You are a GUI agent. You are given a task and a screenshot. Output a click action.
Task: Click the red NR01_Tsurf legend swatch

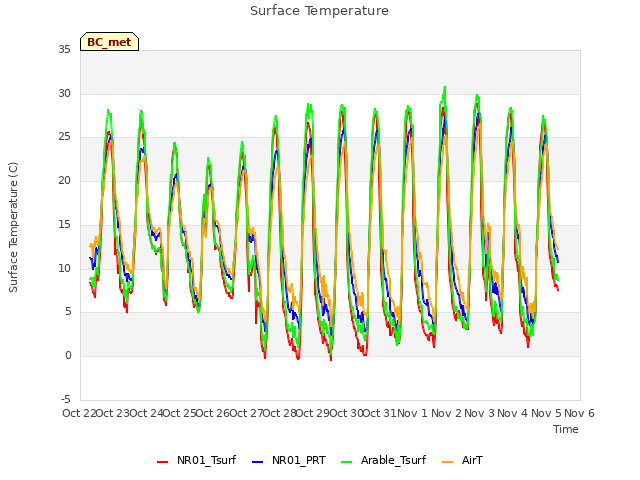click(162, 462)
